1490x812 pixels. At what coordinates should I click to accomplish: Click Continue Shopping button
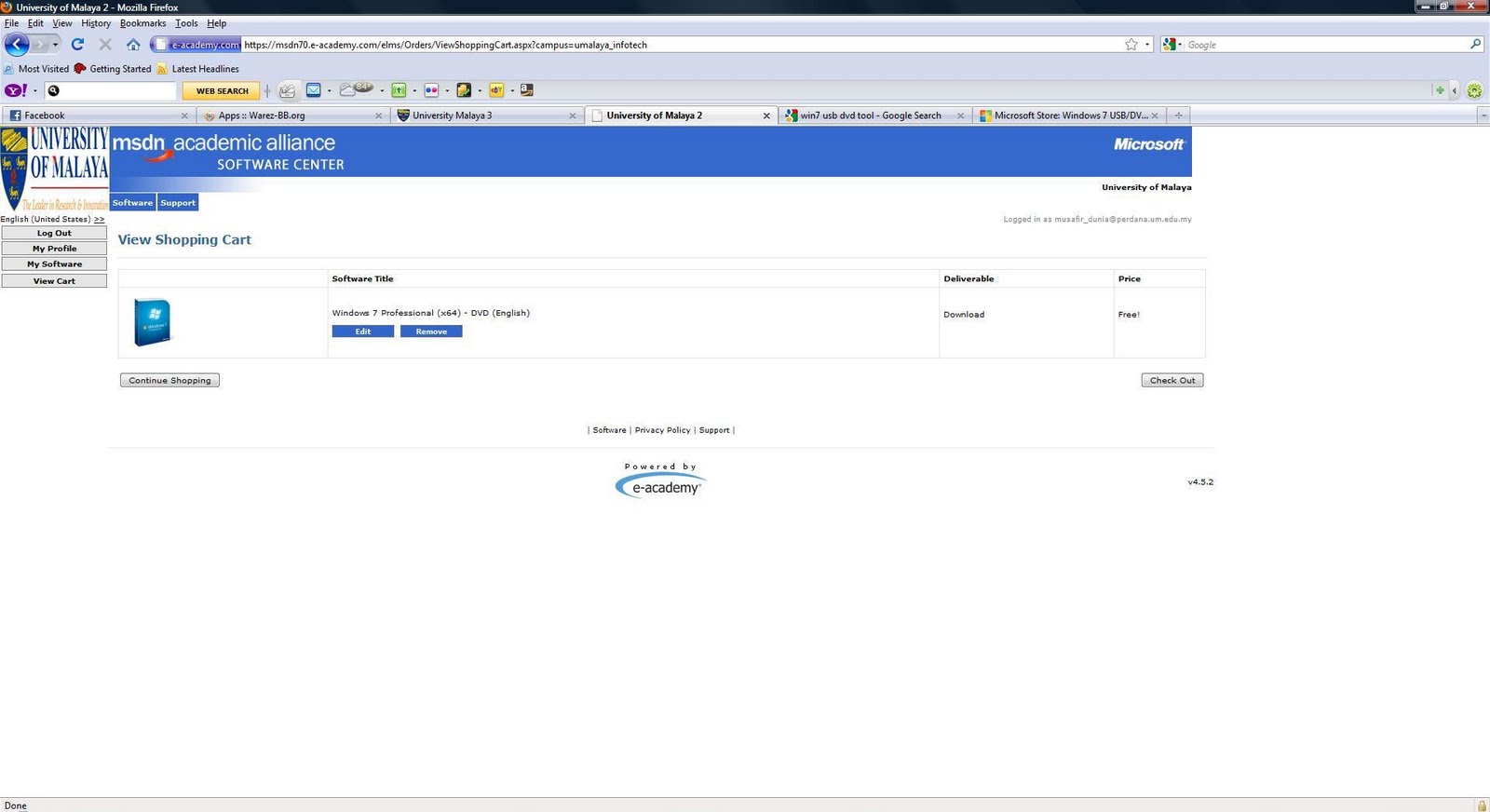[169, 380]
